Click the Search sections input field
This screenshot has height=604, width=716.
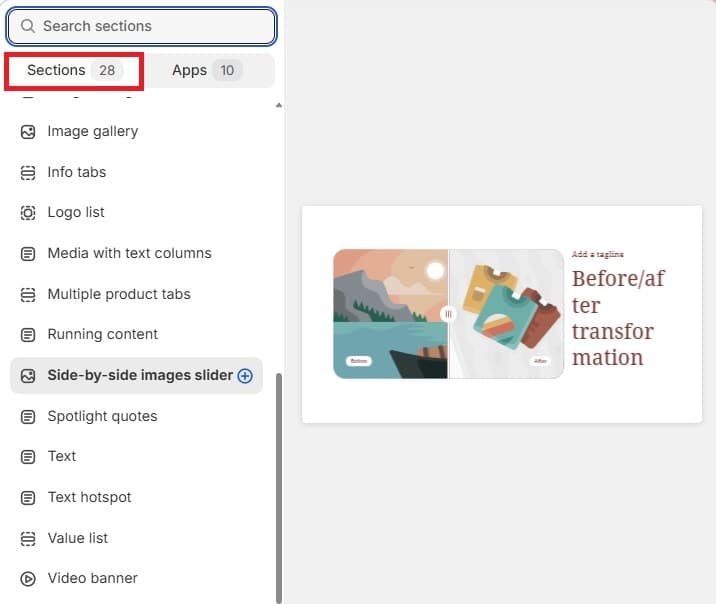click(x=141, y=26)
